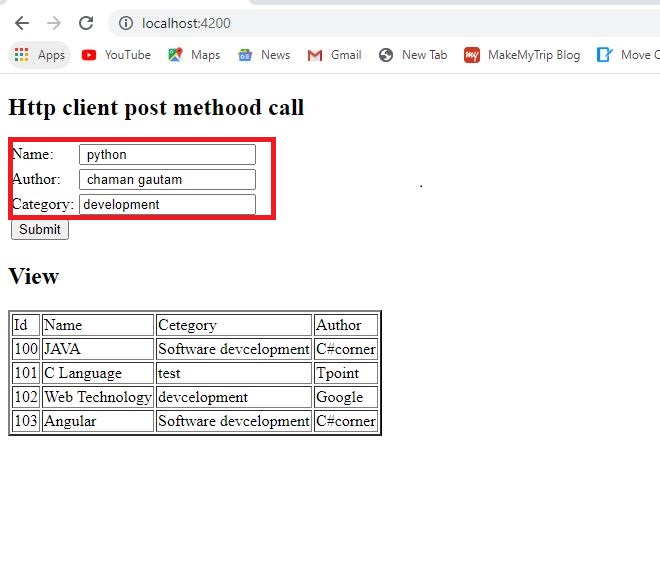The width and height of the screenshot is (660, 569).
Task: Select the Id column header
Action: tap(26, 325)
